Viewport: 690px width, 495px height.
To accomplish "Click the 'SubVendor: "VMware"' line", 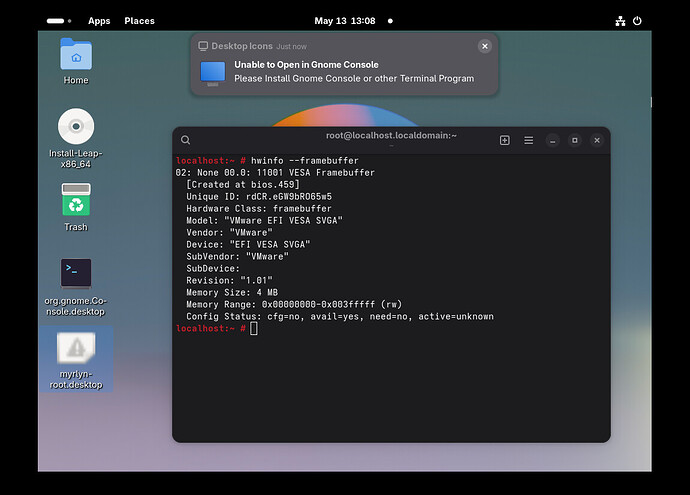I will [237, 257].
